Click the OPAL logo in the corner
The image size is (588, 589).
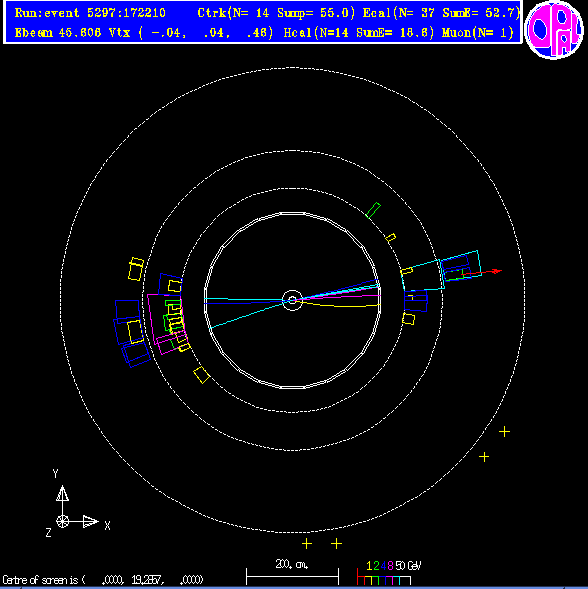[554, 29]
